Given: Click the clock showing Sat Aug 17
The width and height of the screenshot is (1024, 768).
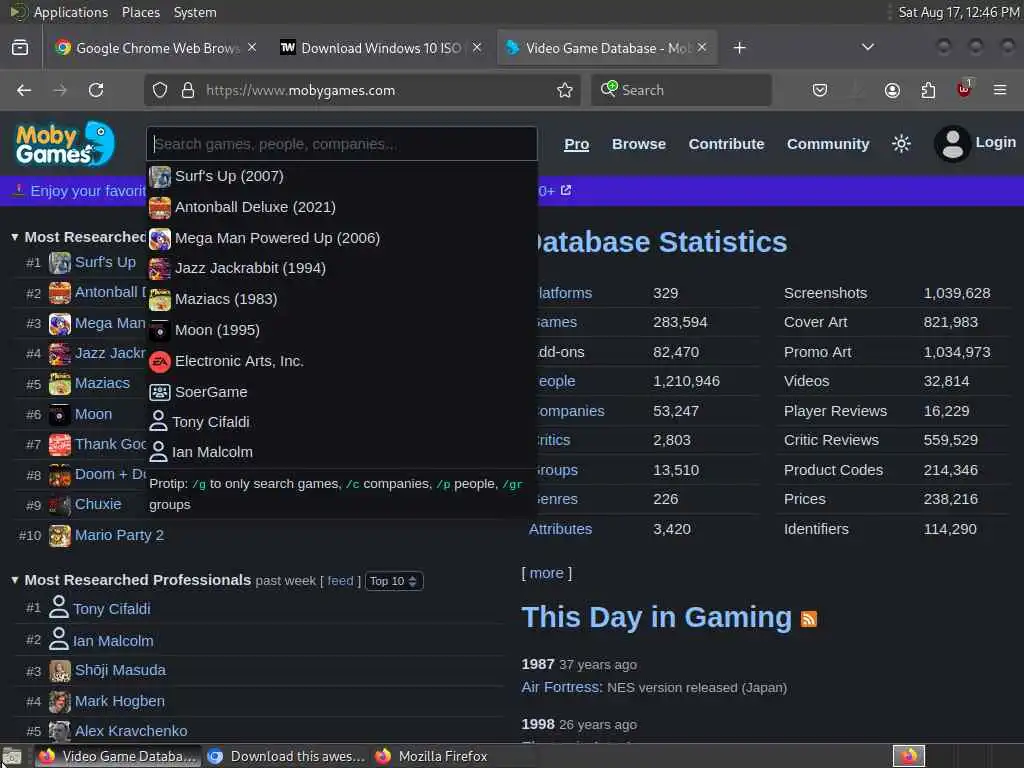Looking at the screenshot, I should click(958, 12).
